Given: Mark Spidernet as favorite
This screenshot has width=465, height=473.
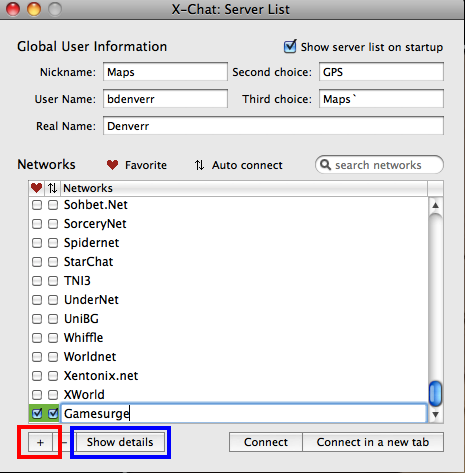Looking at the screenshot, I should click(37, 243).
